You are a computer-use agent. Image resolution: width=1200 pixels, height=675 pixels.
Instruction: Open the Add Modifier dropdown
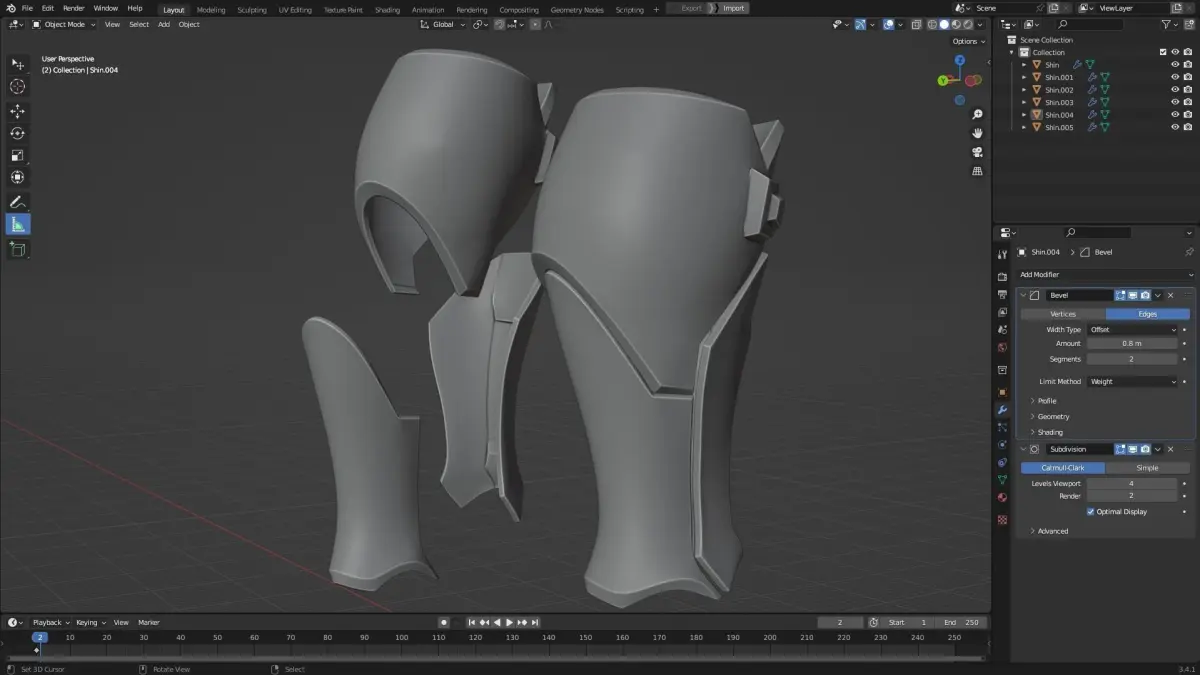click(x=1105, y=274)
